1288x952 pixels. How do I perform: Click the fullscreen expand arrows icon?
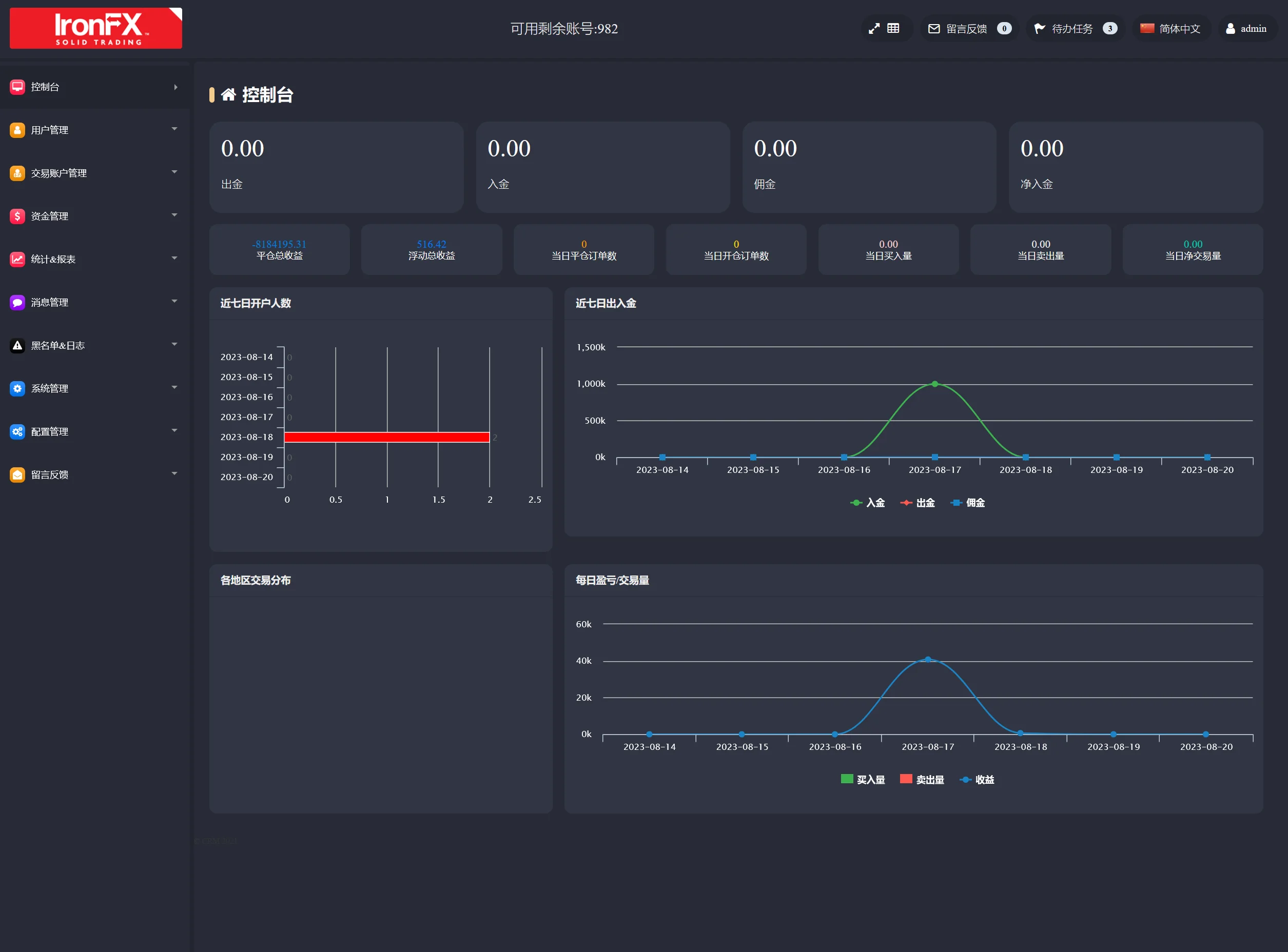pyautogui.click(x=874, y=28)
